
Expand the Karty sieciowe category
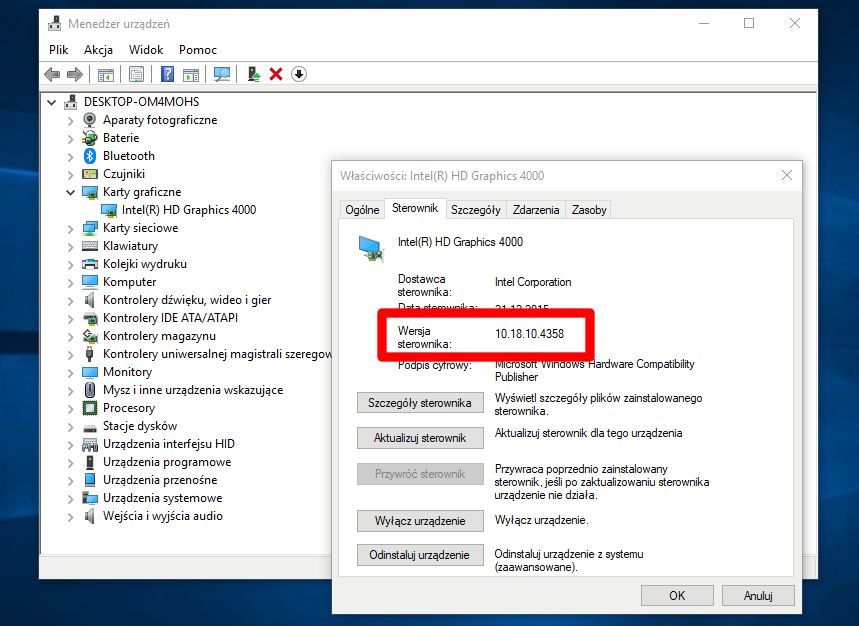pos(70,228)
